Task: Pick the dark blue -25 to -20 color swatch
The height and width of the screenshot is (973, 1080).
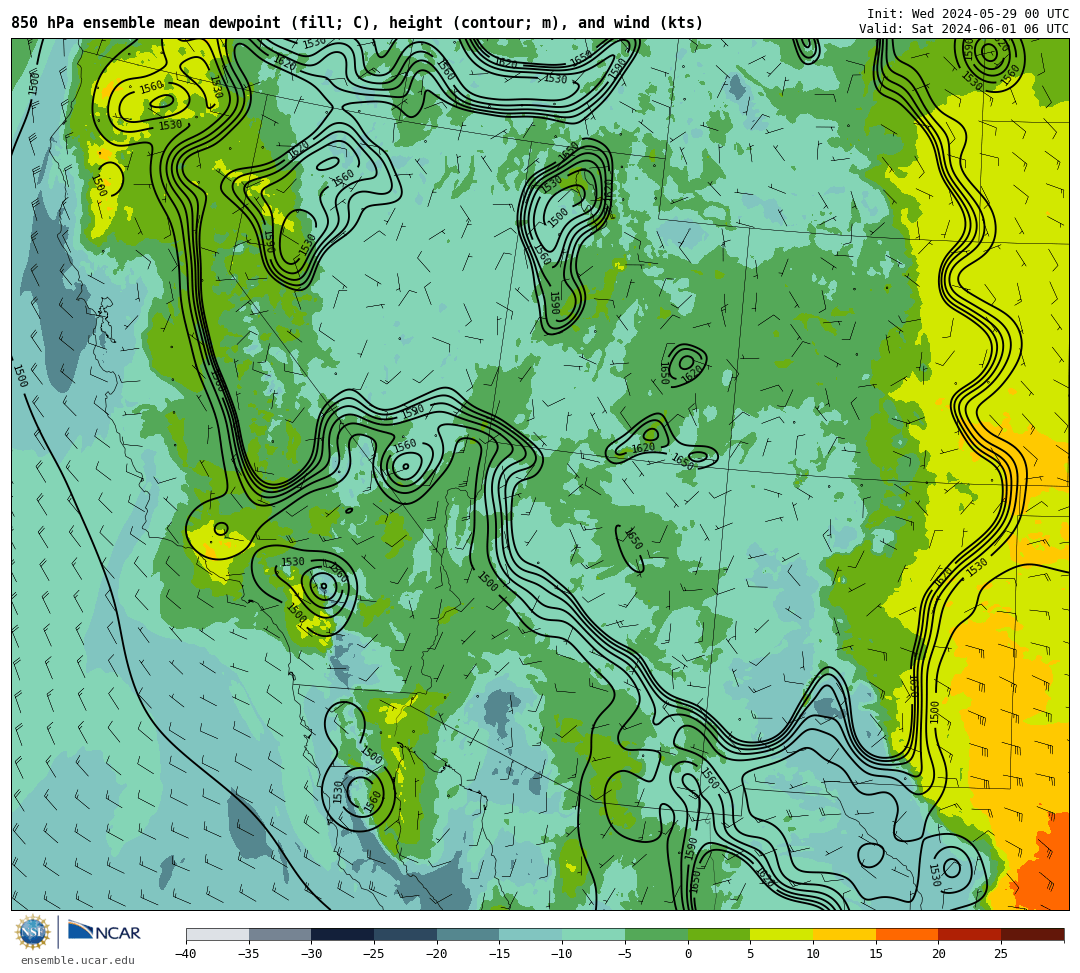Action: tap(406, 934)
